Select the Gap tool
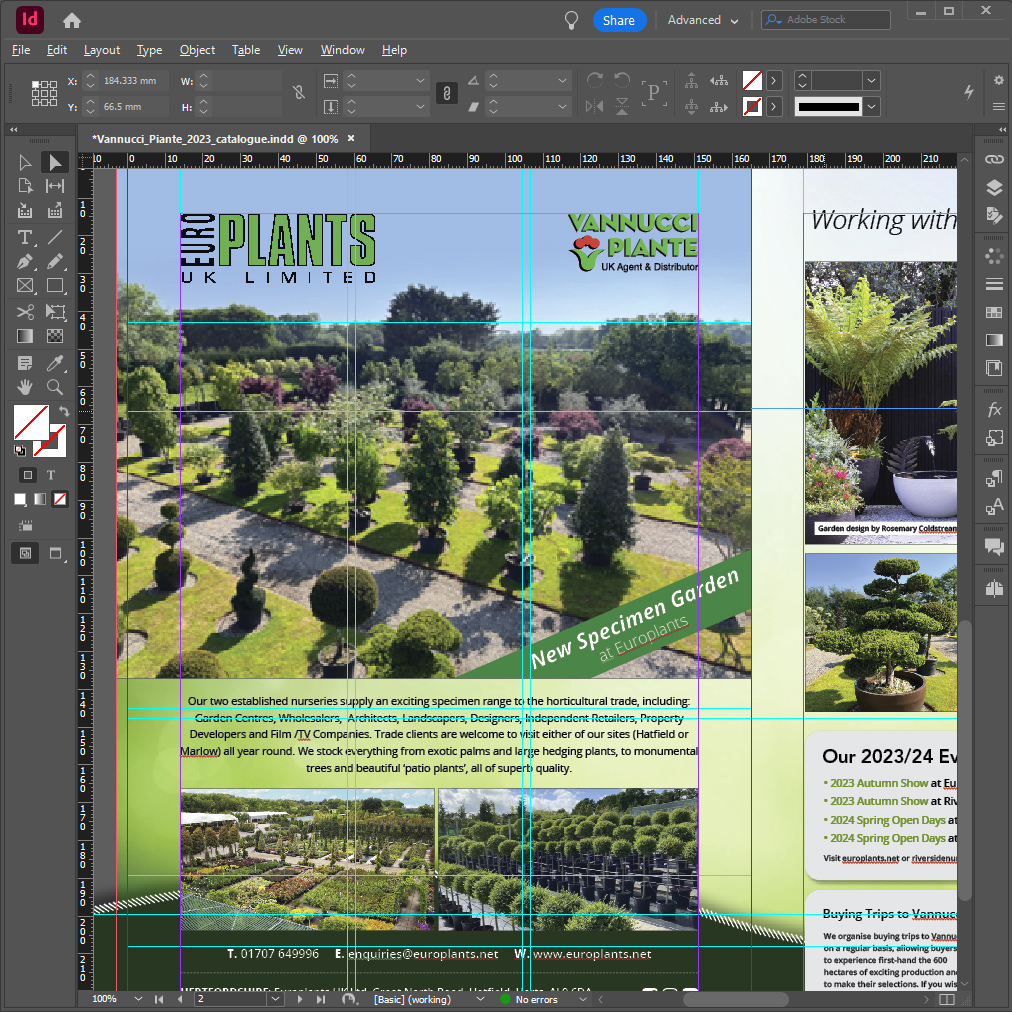 (54, 187)
